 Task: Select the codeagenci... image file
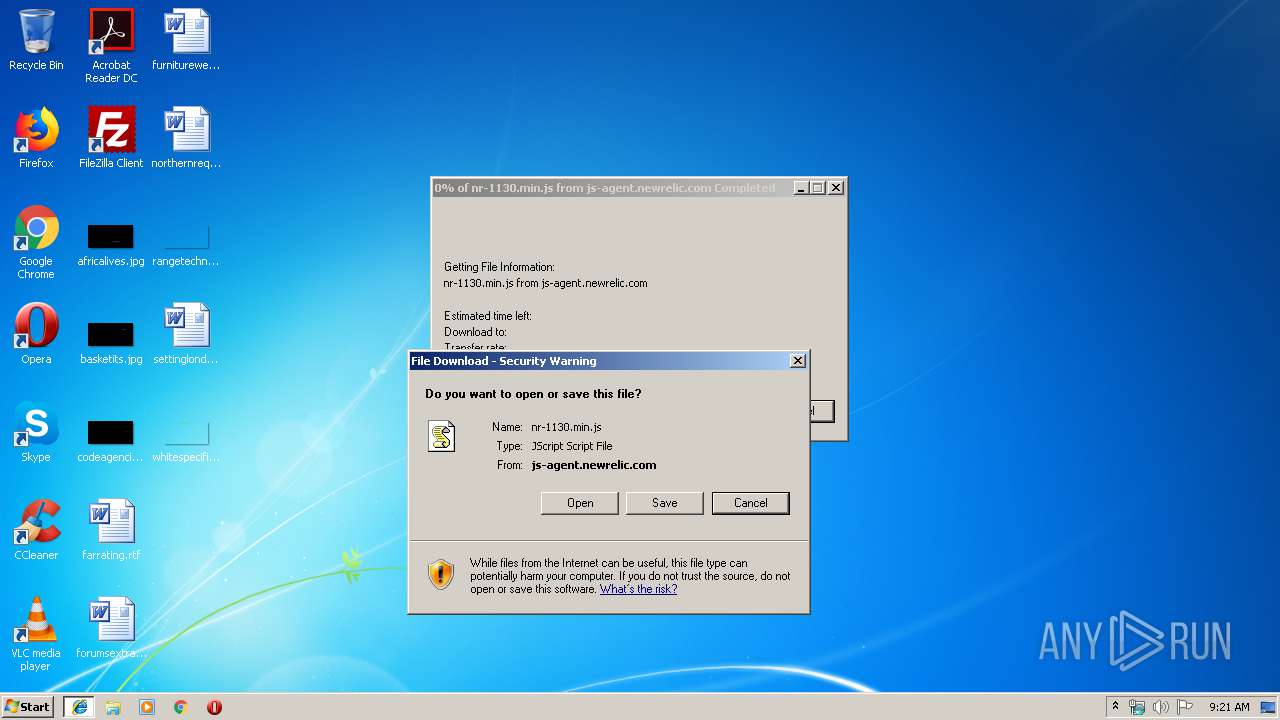click(x=111, y=441)
